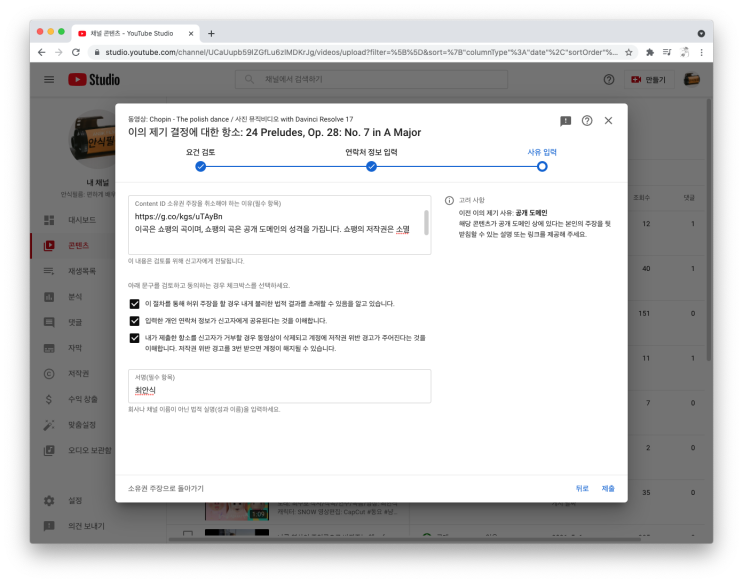Reload the page with refresh icon
This screenshot has width=743, height=583.
[76, 52]
